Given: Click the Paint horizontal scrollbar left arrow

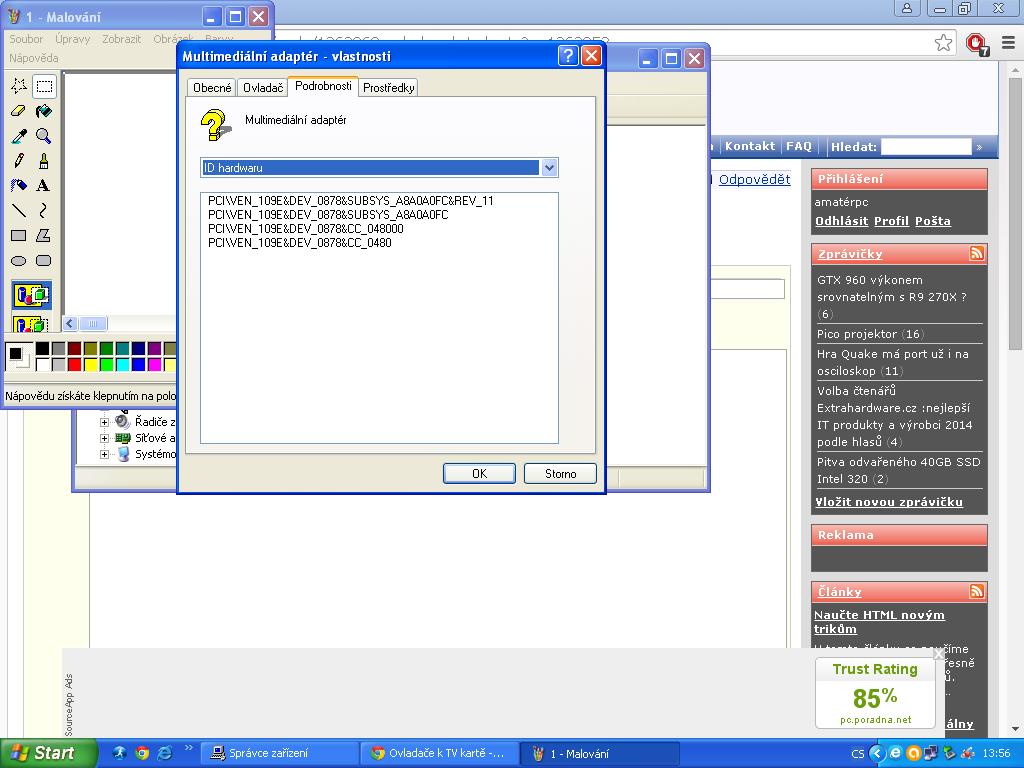Looking at the screenshot, I should coord(71,323).
